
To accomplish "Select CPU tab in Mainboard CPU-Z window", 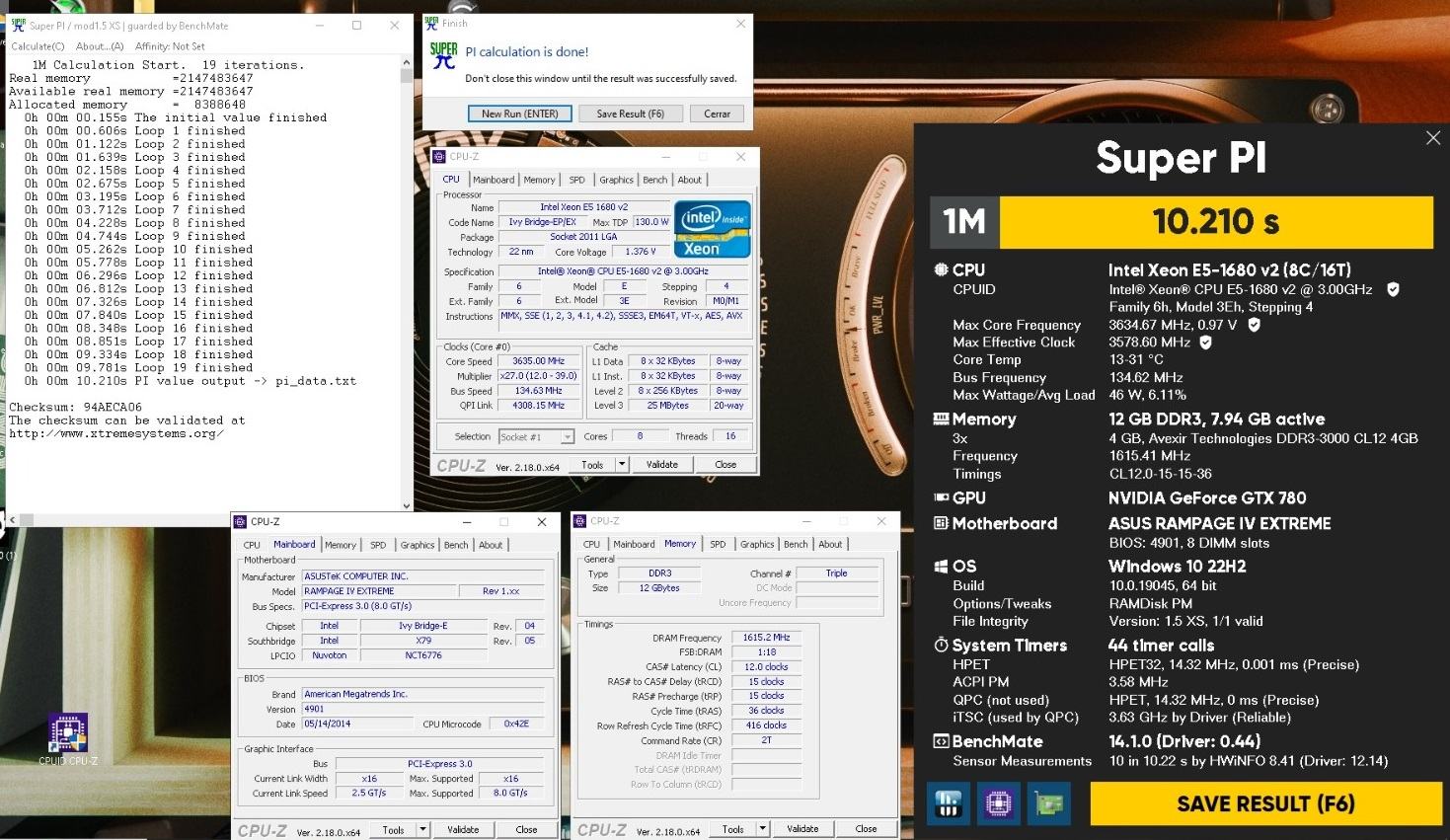I will [x=252, y=545].
